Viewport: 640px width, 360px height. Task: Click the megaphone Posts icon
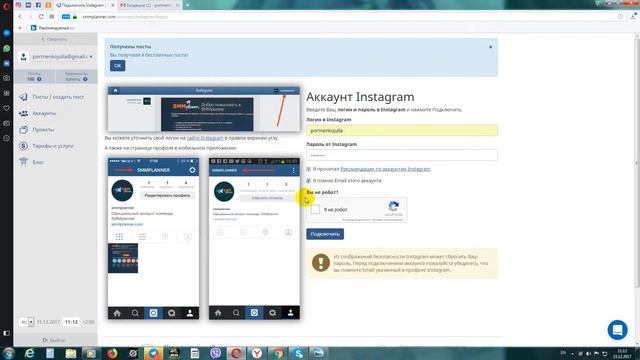23,97
